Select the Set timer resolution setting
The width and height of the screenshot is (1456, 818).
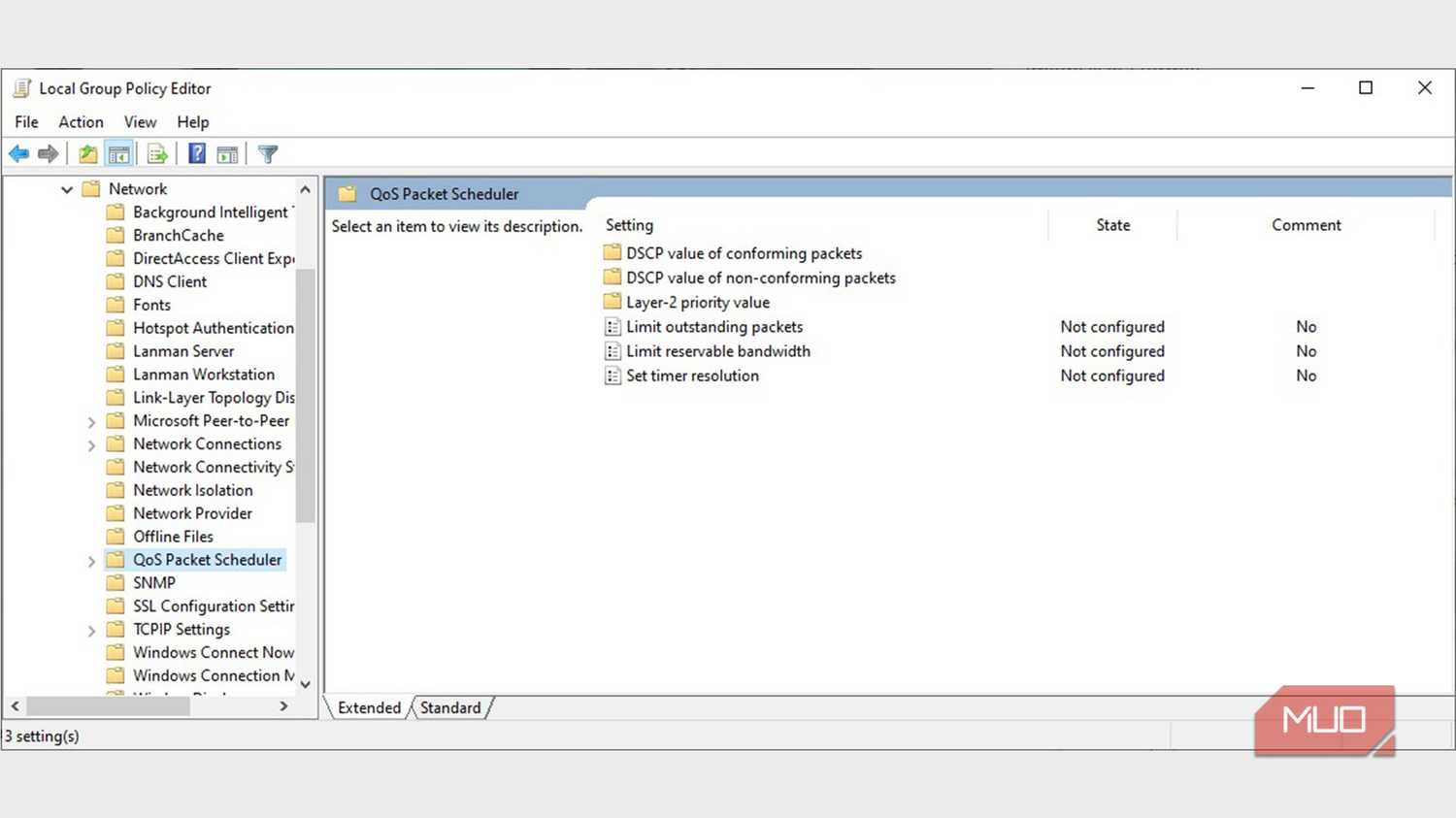[692, 376]
